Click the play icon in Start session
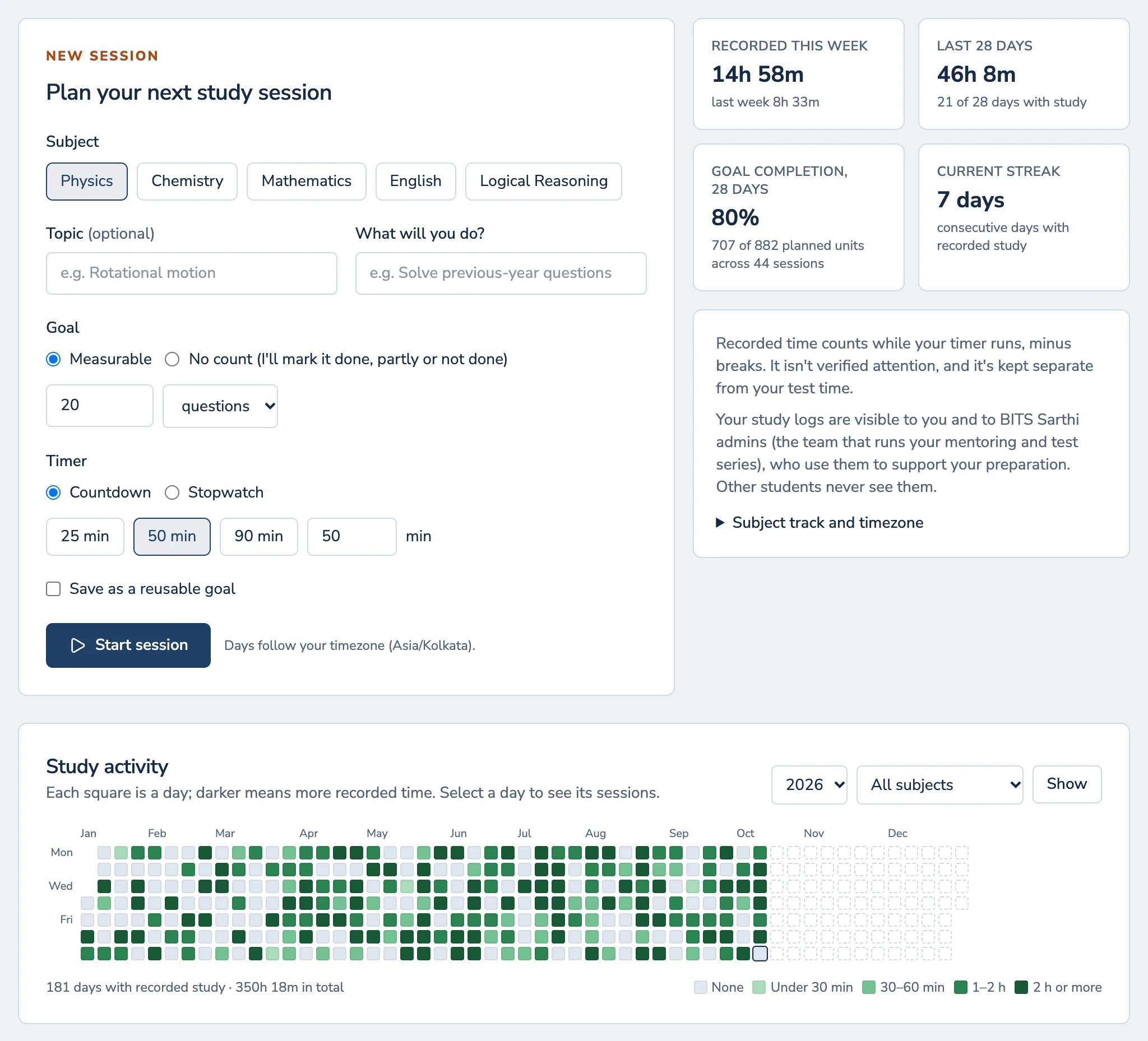This screenshot has height=1041, width=1148. pos(77,645)
